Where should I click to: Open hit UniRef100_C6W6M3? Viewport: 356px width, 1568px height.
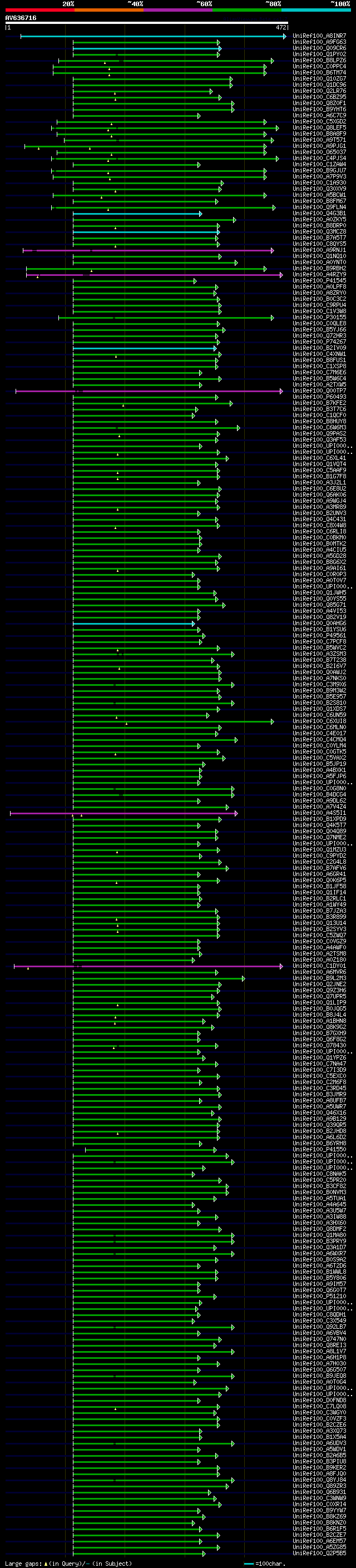point(319,427)
